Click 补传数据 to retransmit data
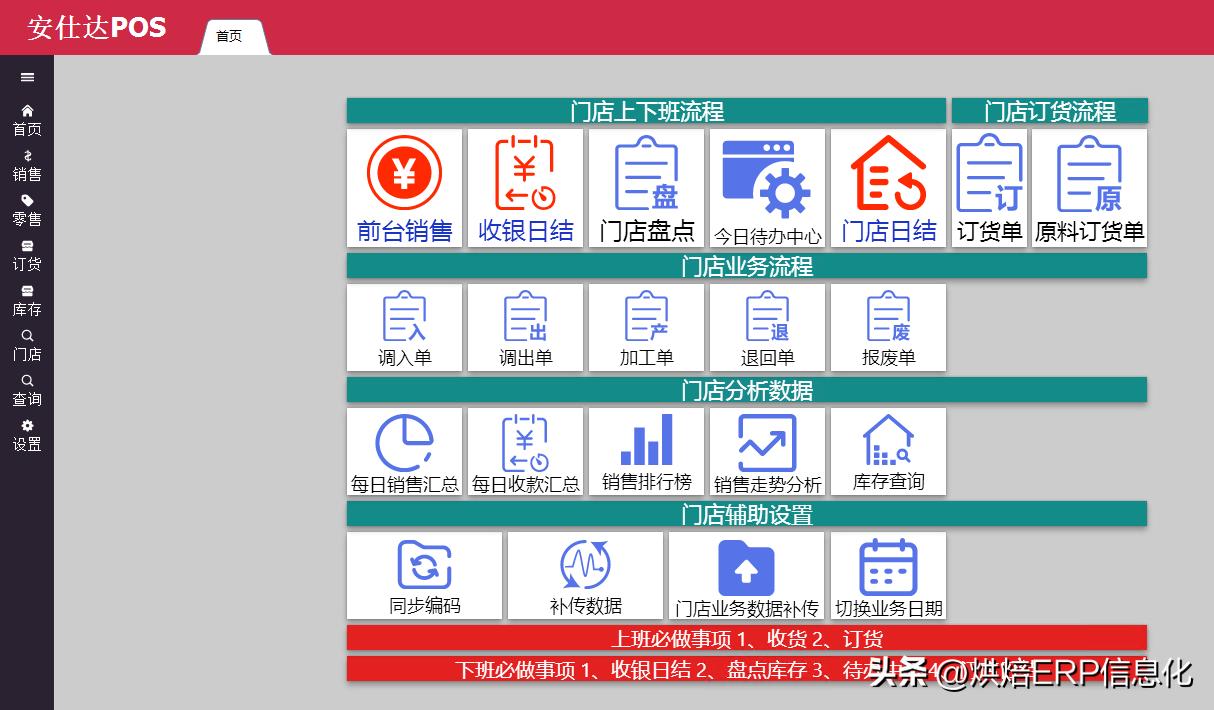Screen dimensions: 1214x710 coord(585,572)
